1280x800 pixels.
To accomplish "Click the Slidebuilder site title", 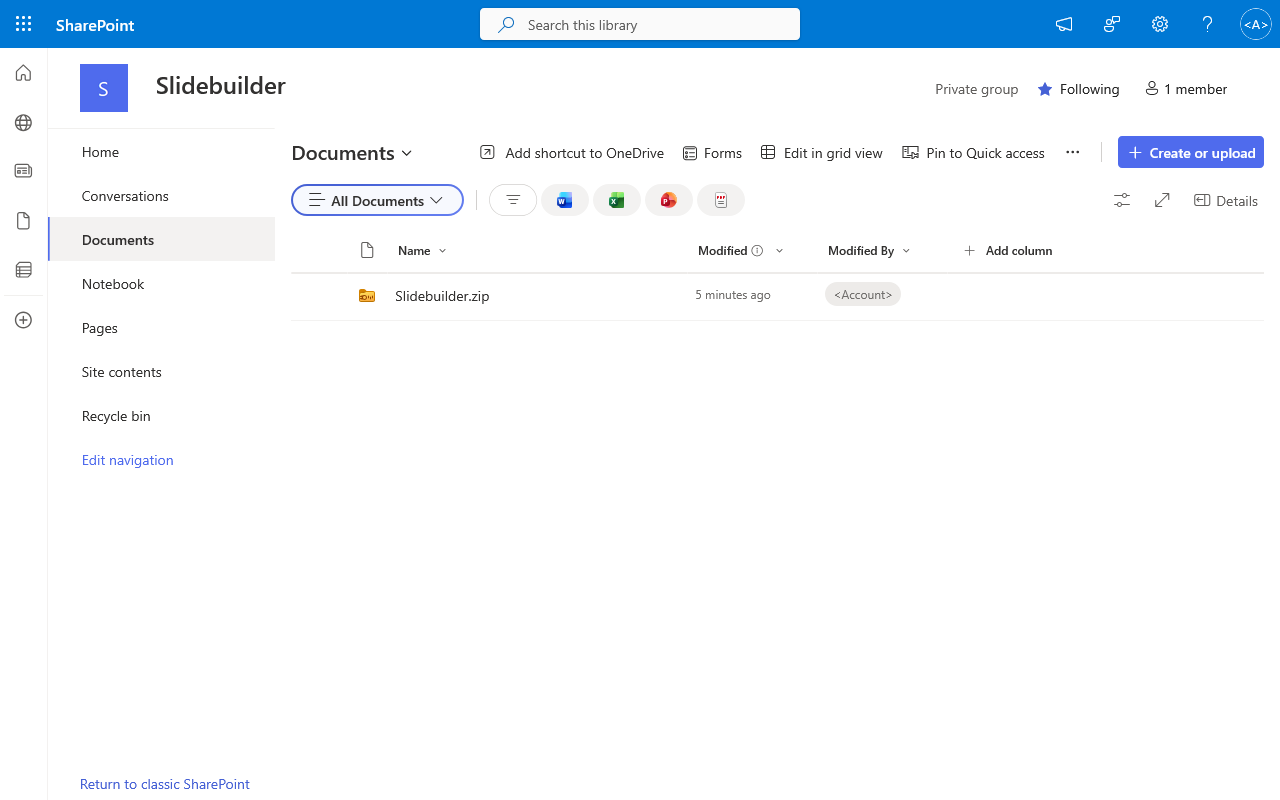I will pos(221,86).
